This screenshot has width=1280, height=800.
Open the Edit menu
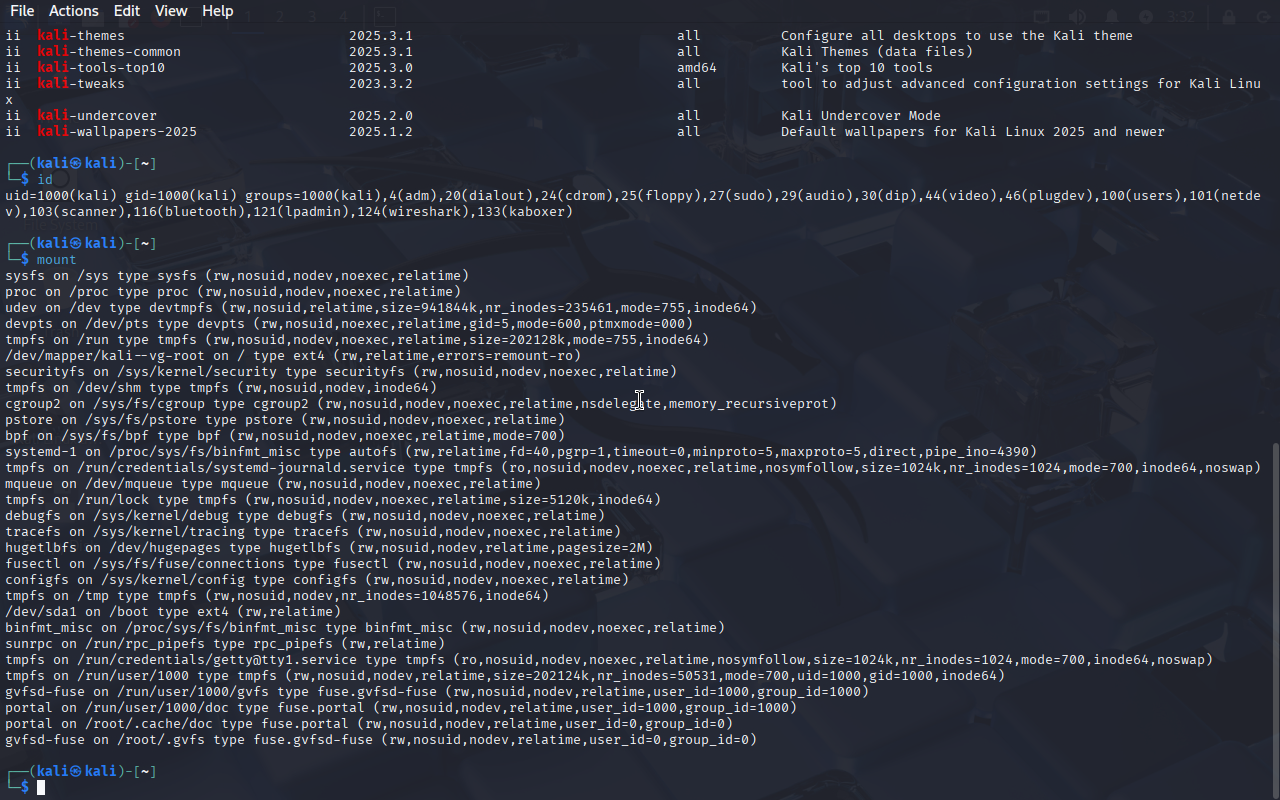click(x=127, y=11)
